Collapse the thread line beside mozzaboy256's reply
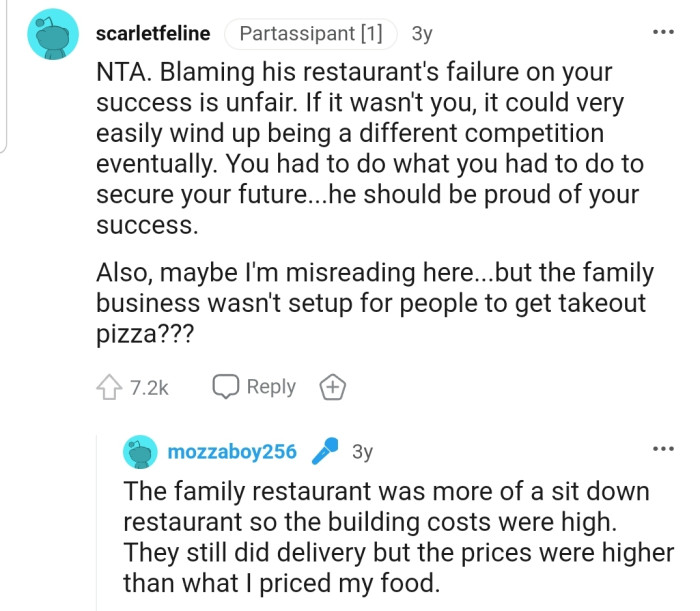The image size is (700, 611). tap(97, 520)
